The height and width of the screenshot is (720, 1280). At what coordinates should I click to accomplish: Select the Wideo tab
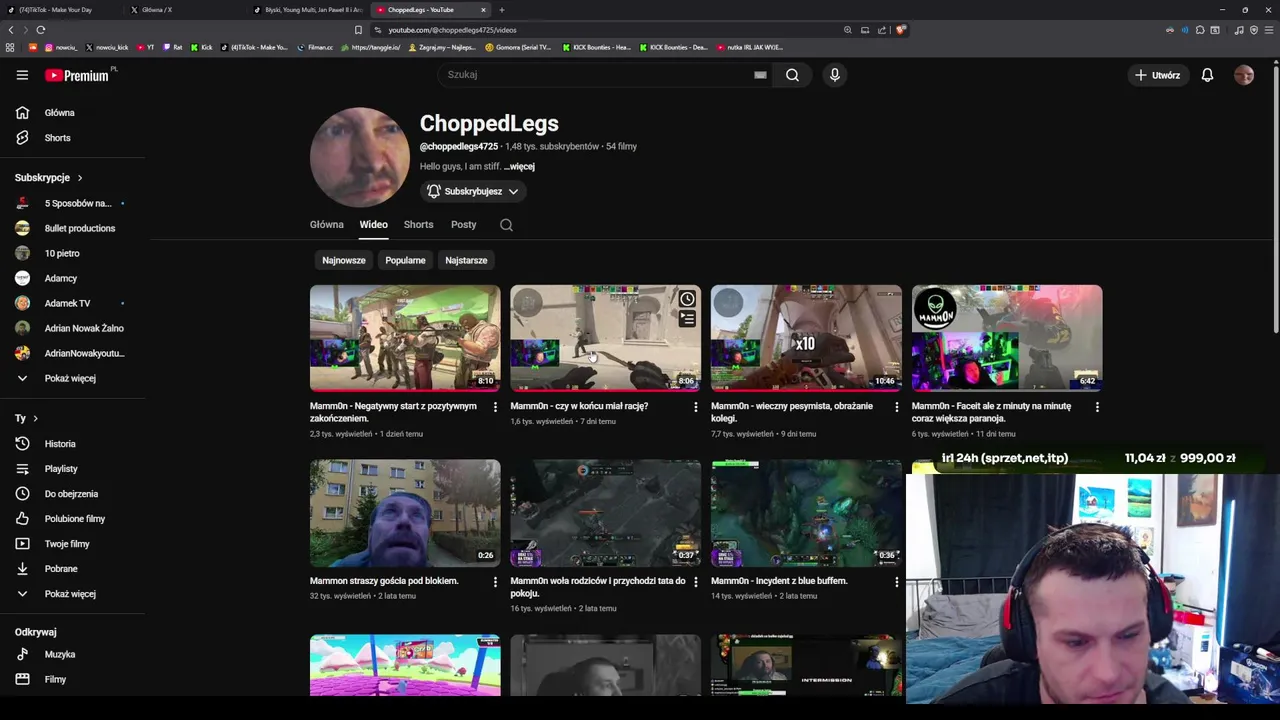[x=374, y=225]
